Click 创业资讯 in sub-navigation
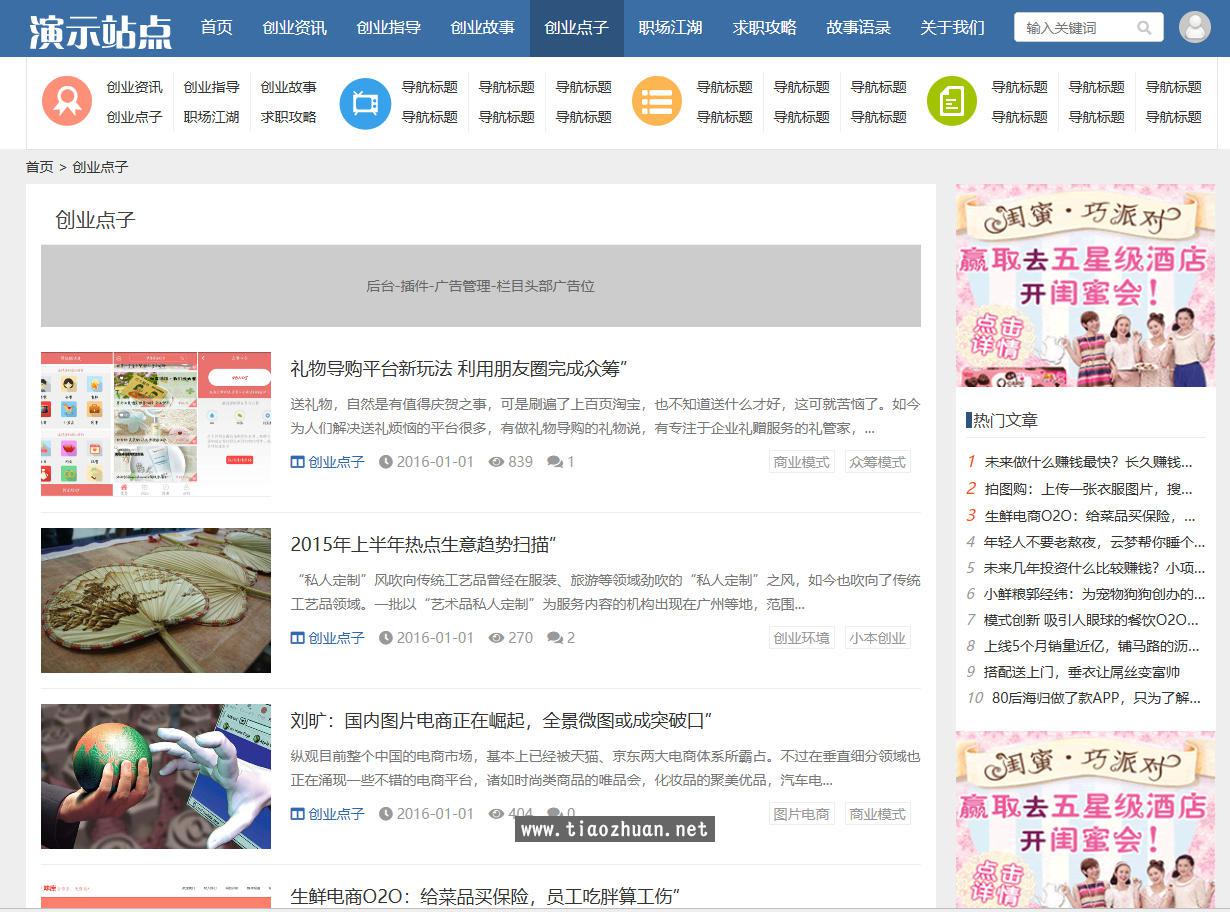This screenshot has height=912, width=1230. click(x=134, y=87)
